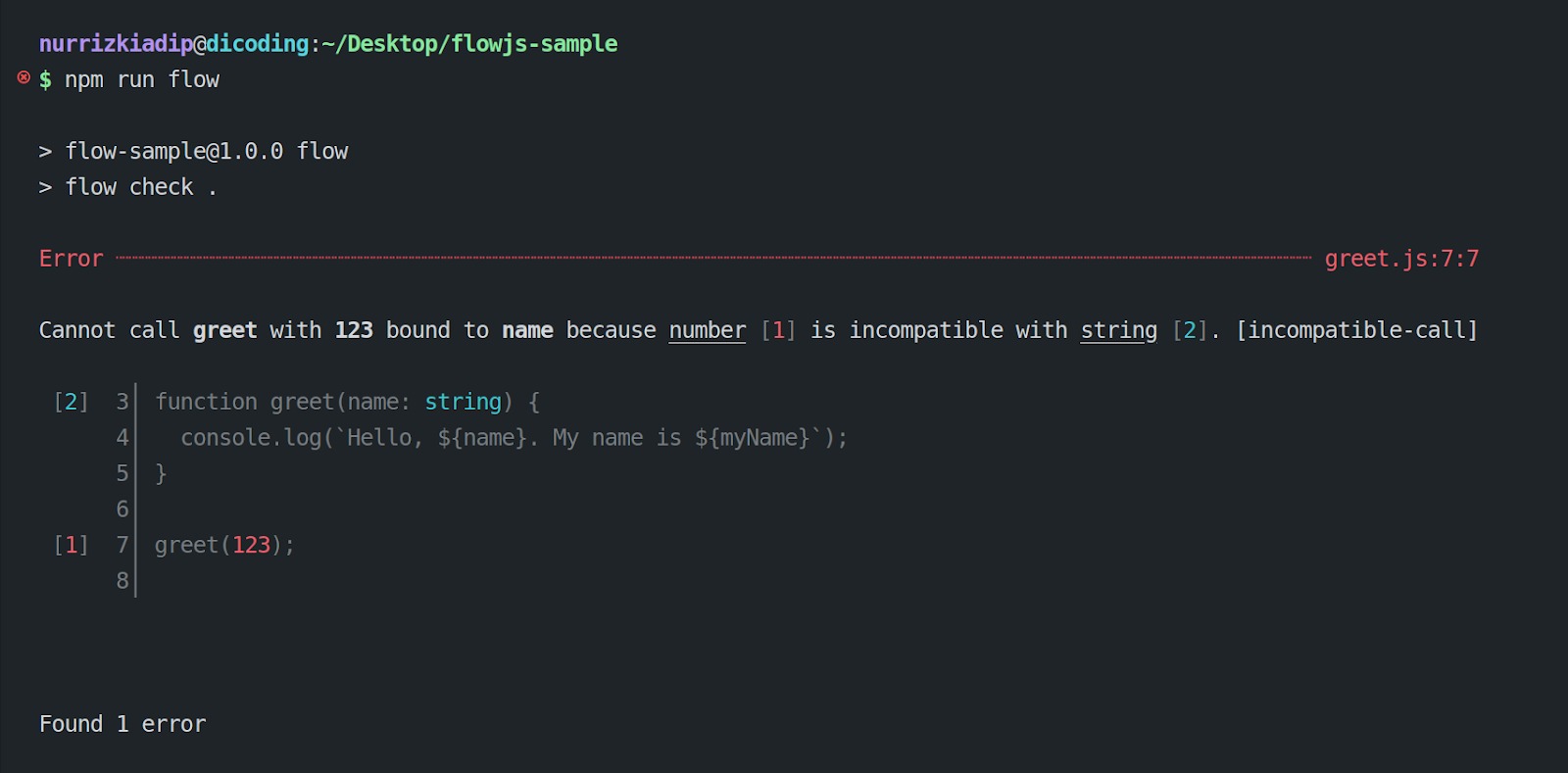Screen dimensions: 1568x773
Task: Click the [1] marker beside code line 7
Action: click(x=71, y=545)
